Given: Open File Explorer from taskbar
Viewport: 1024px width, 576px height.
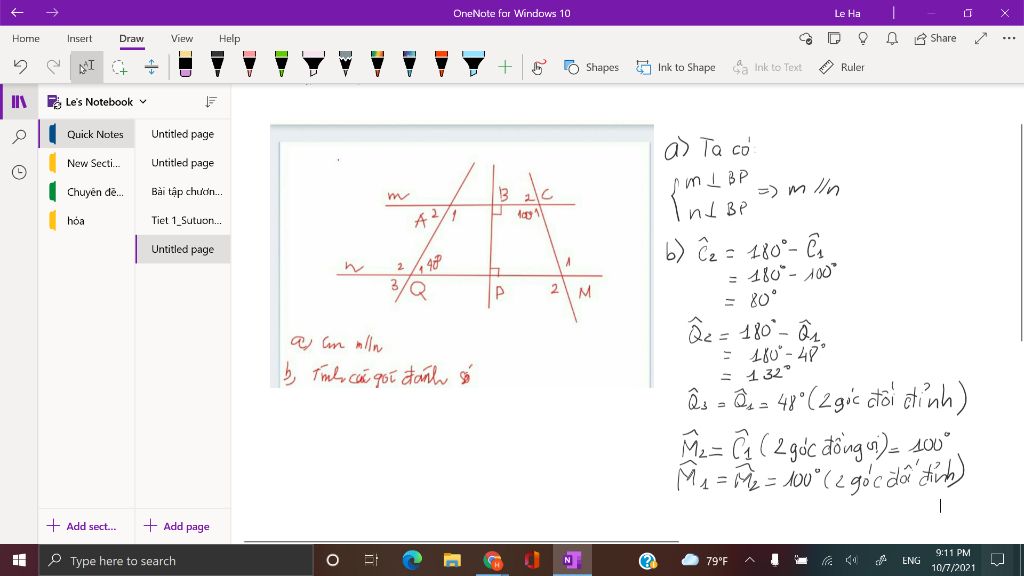Looking at the screenshot, I should tap(452, 560).
